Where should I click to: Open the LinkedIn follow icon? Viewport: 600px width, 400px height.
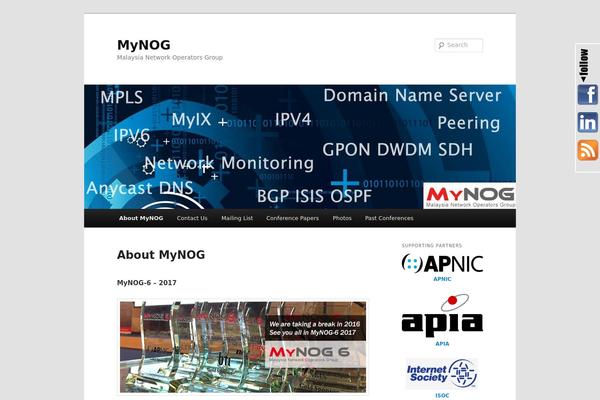[x=588, y=122]
